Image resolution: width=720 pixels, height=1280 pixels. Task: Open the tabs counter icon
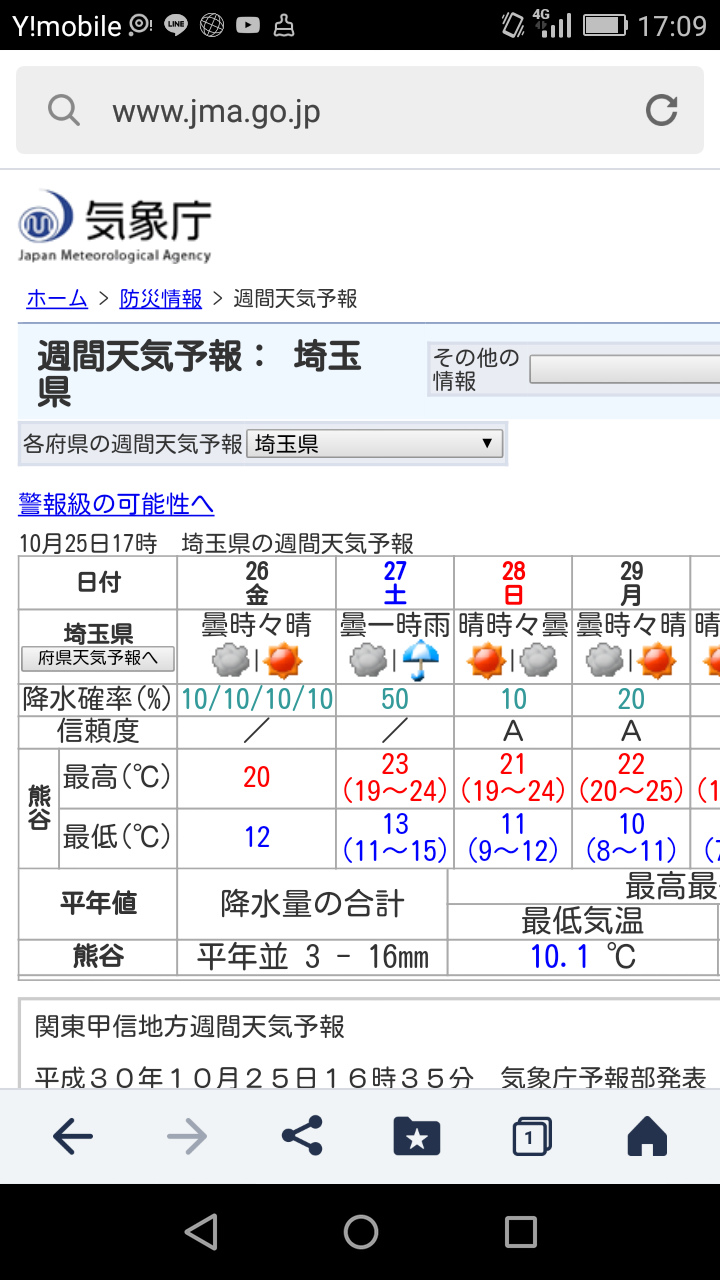(x=531, y=1135)
